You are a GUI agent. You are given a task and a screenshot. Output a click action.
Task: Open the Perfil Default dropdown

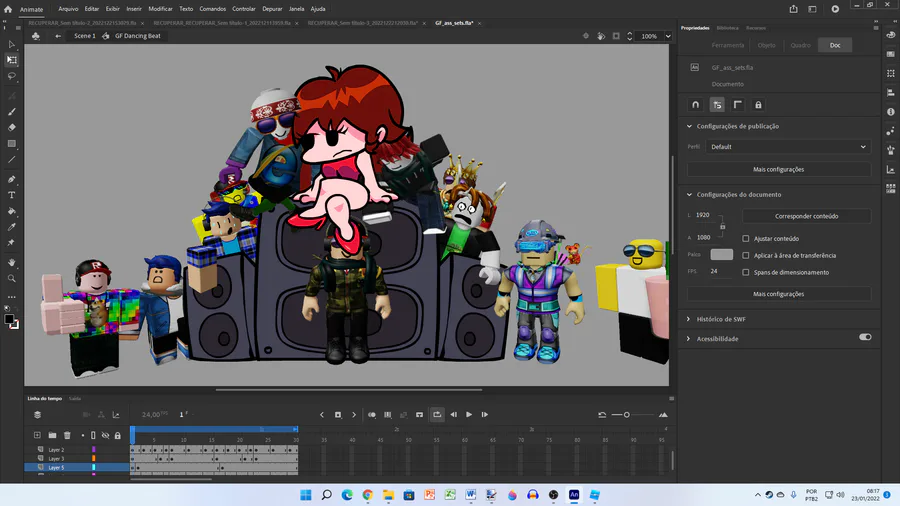788,147
